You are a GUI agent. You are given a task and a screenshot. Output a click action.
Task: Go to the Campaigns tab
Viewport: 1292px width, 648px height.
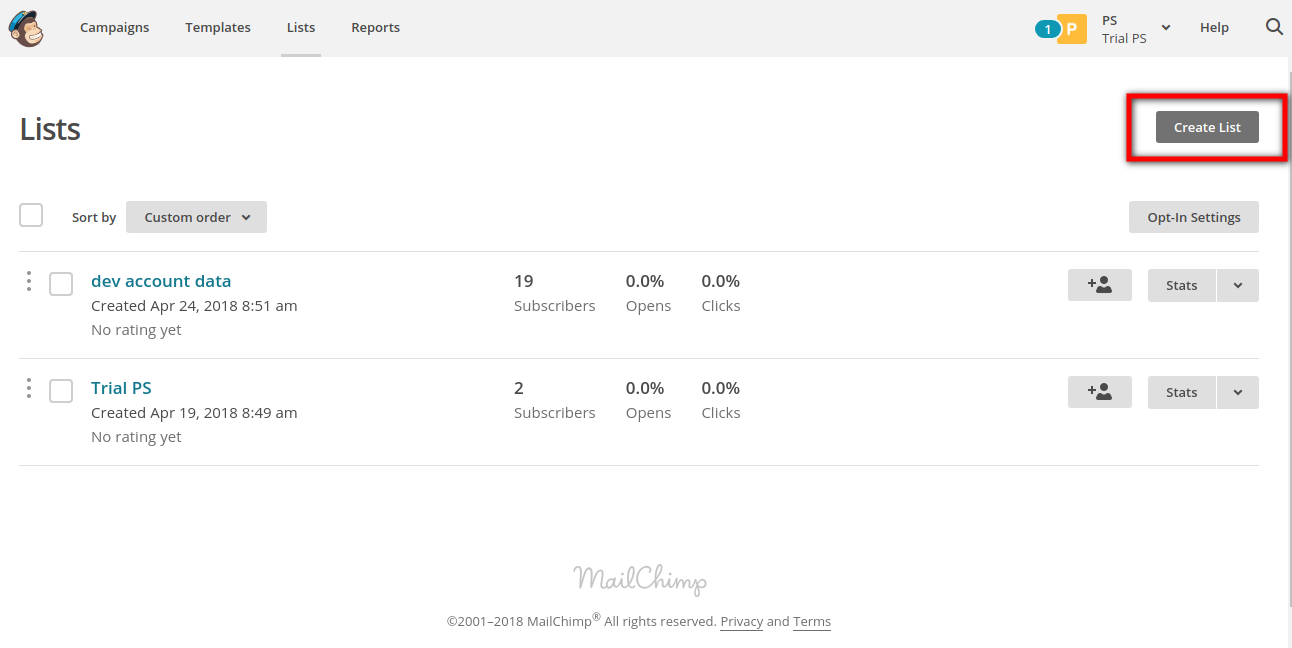[114, 28]
